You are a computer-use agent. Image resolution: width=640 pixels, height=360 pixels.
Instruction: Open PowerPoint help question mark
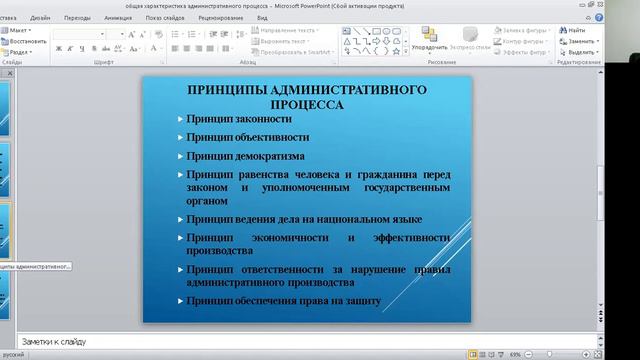[x=599, y=18]
